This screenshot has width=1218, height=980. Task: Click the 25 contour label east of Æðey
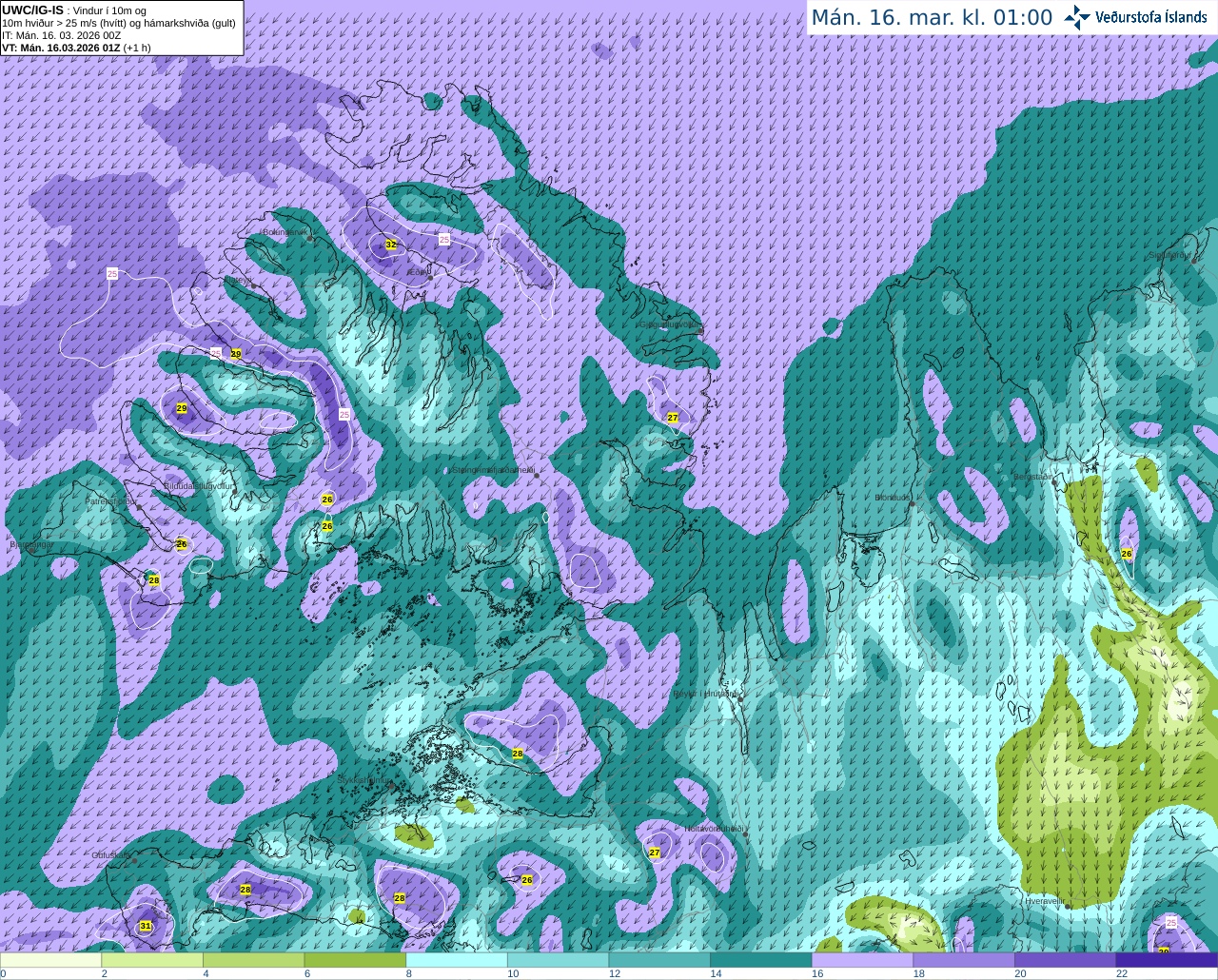pos(444,240)
